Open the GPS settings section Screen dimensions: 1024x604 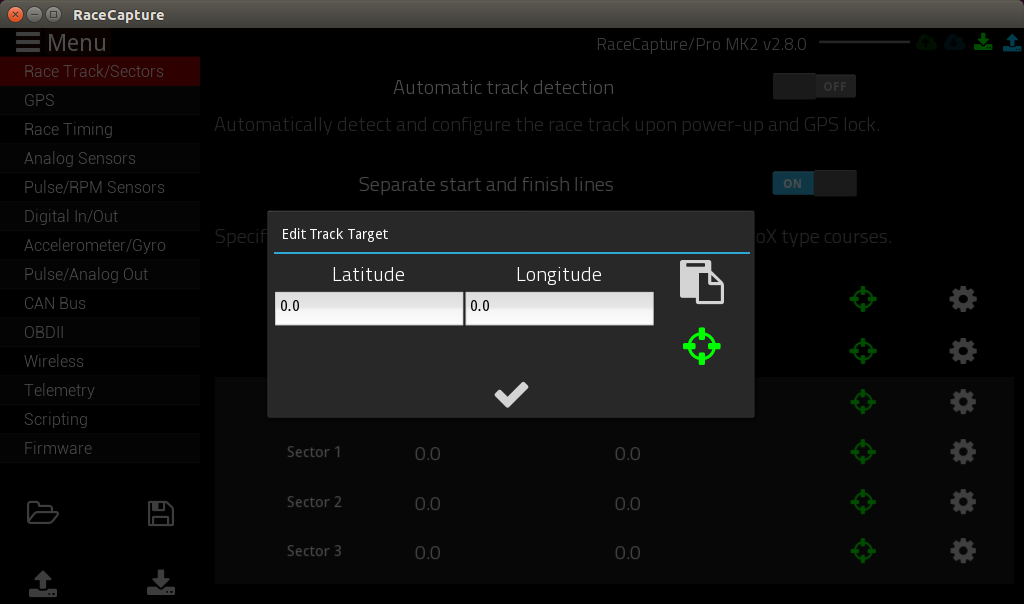click(100, 101)
